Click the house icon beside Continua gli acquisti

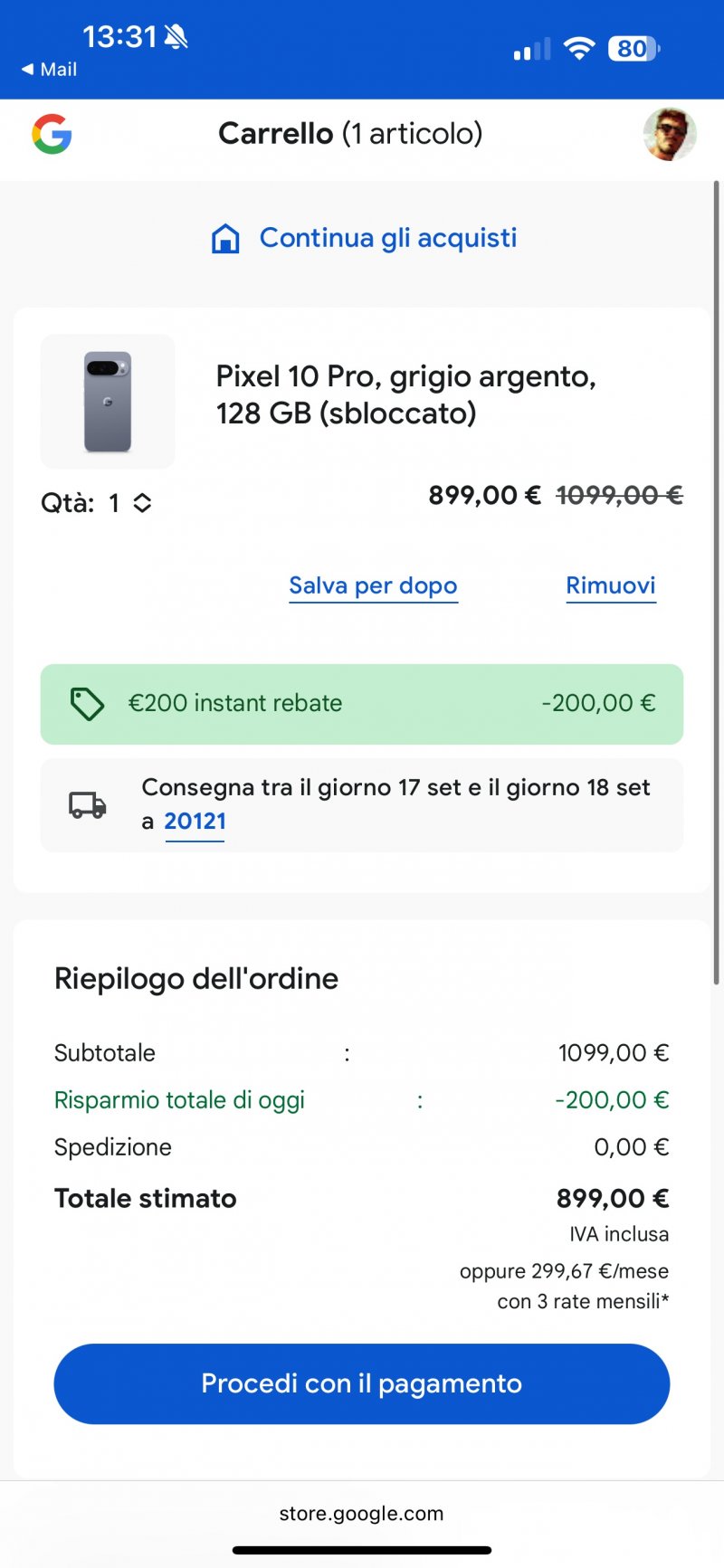[x=225, y=239]
